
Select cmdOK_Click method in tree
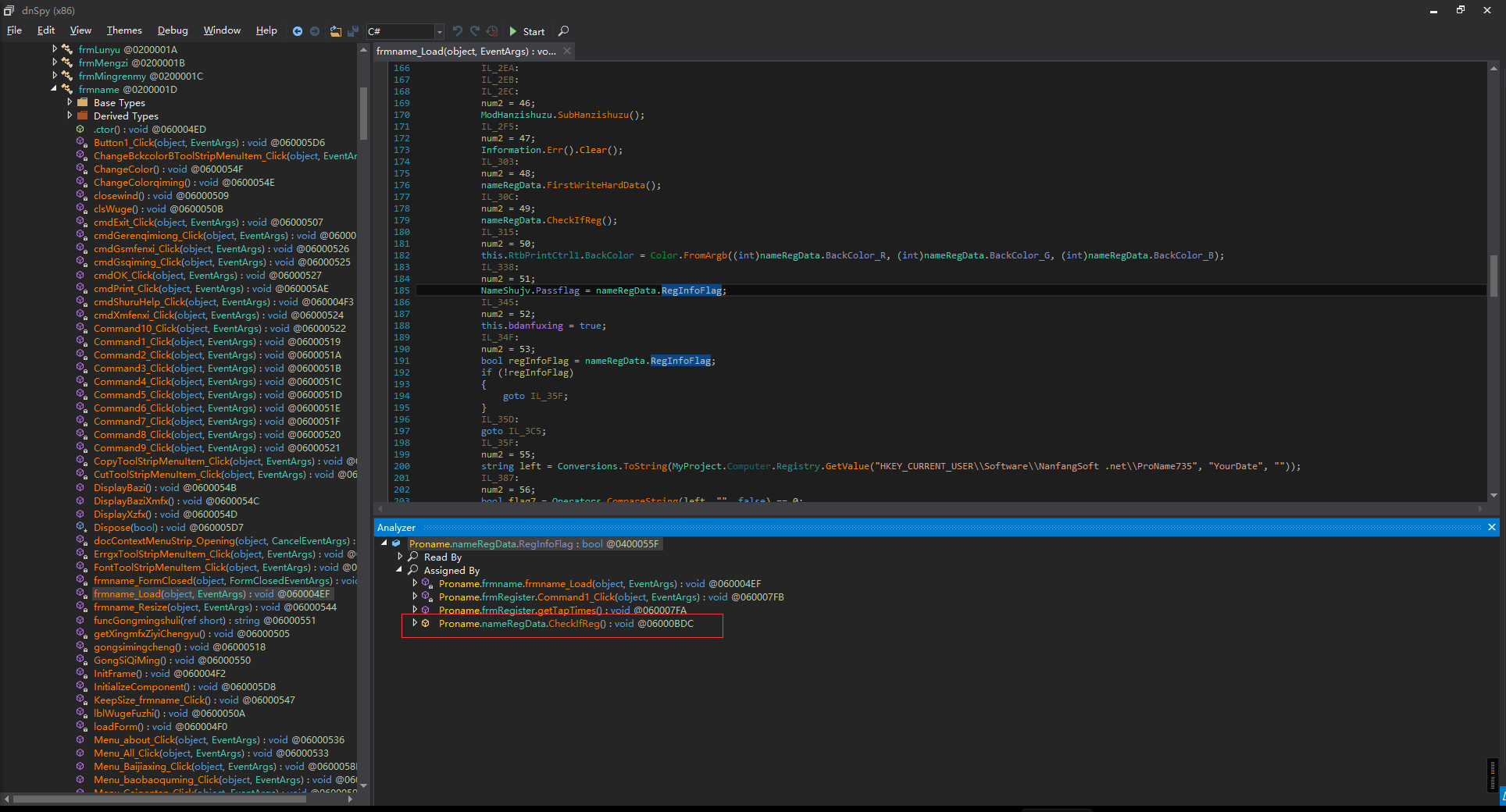click(208, 275)
